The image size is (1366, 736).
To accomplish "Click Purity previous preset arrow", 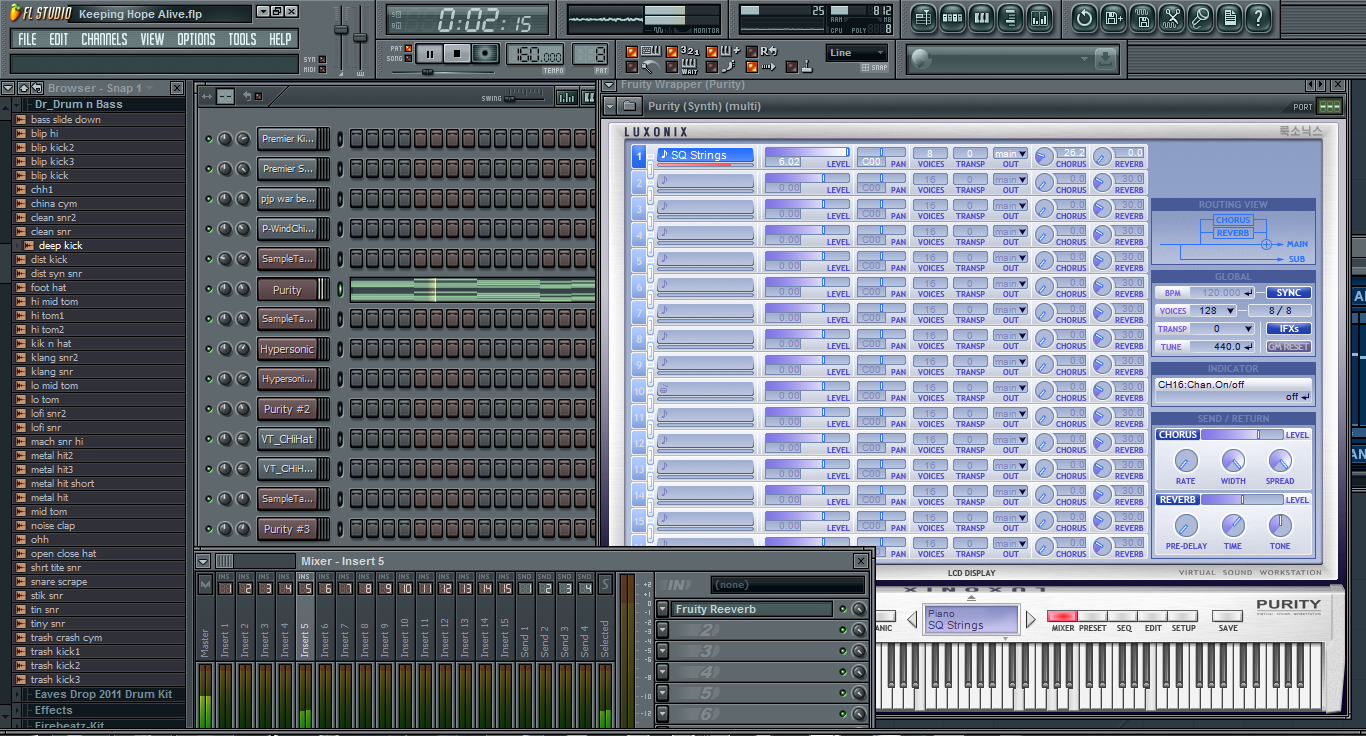I will click(x=912, y=620).
